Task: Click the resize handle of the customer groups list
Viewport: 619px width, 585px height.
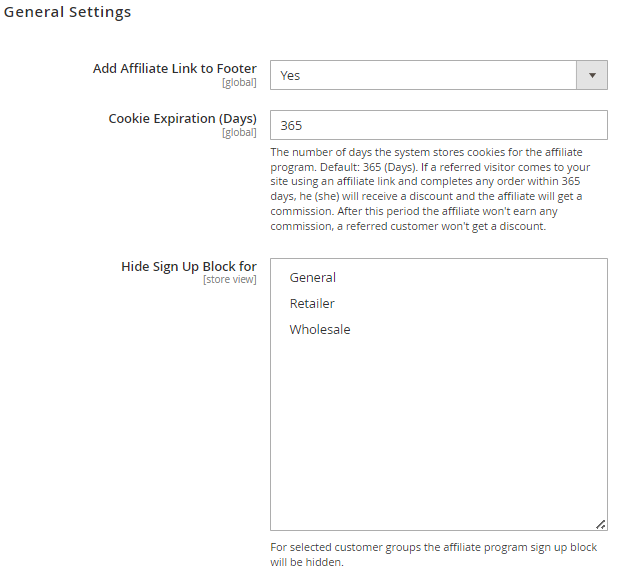Action: coord(600,524)
